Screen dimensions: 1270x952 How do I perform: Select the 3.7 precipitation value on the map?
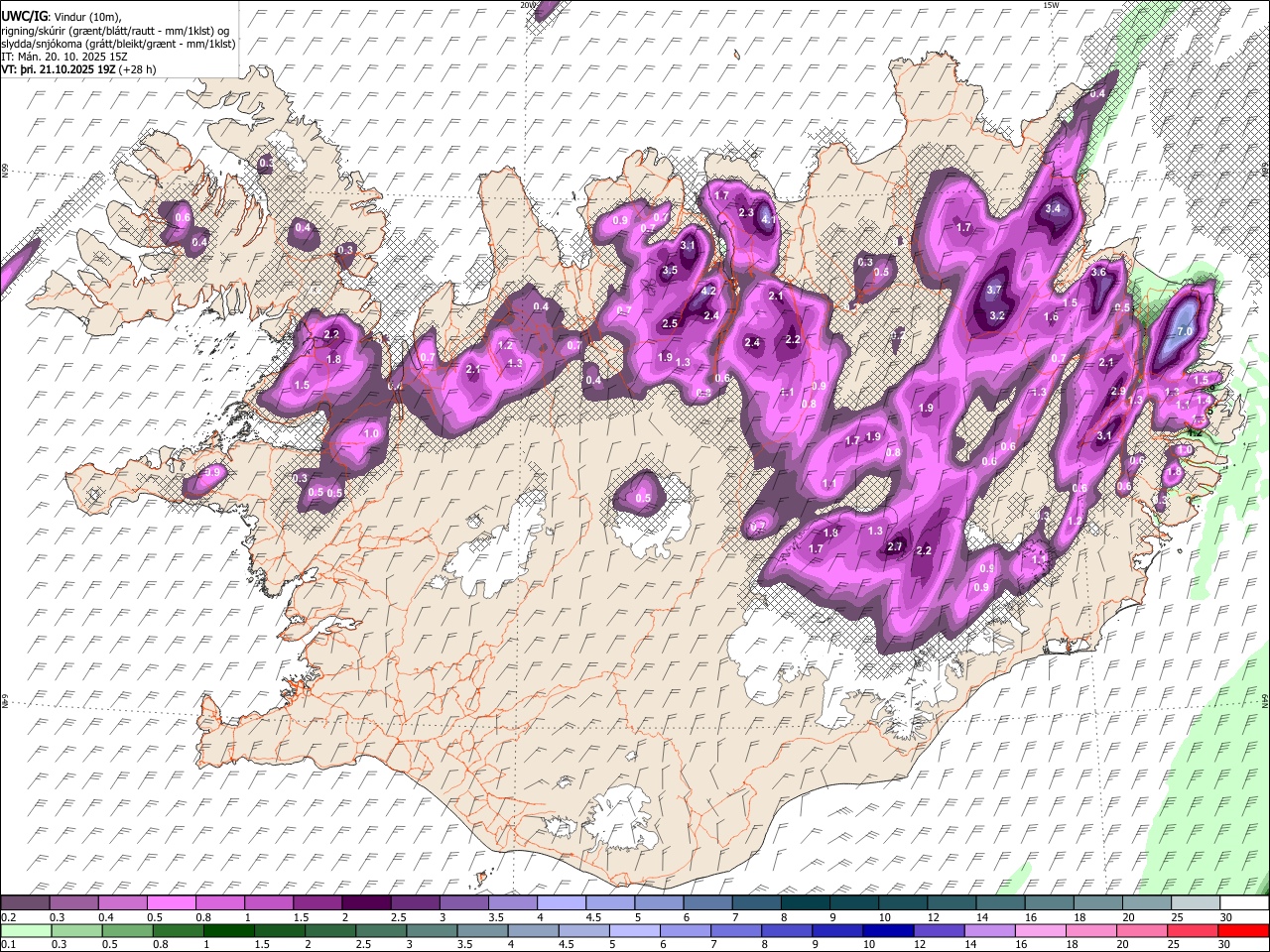996,291
